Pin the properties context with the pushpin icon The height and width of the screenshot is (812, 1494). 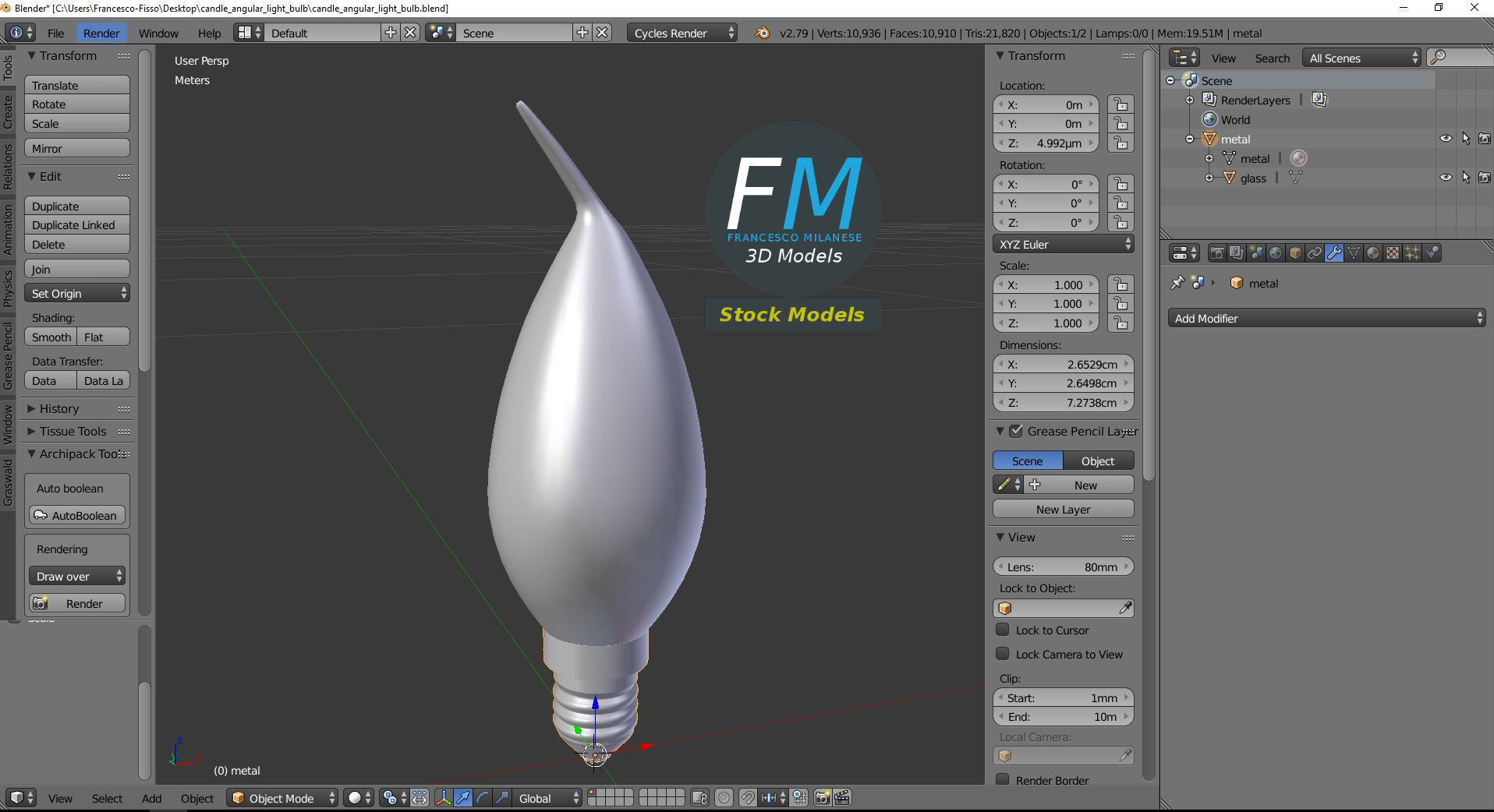(x=1177, y=283)
